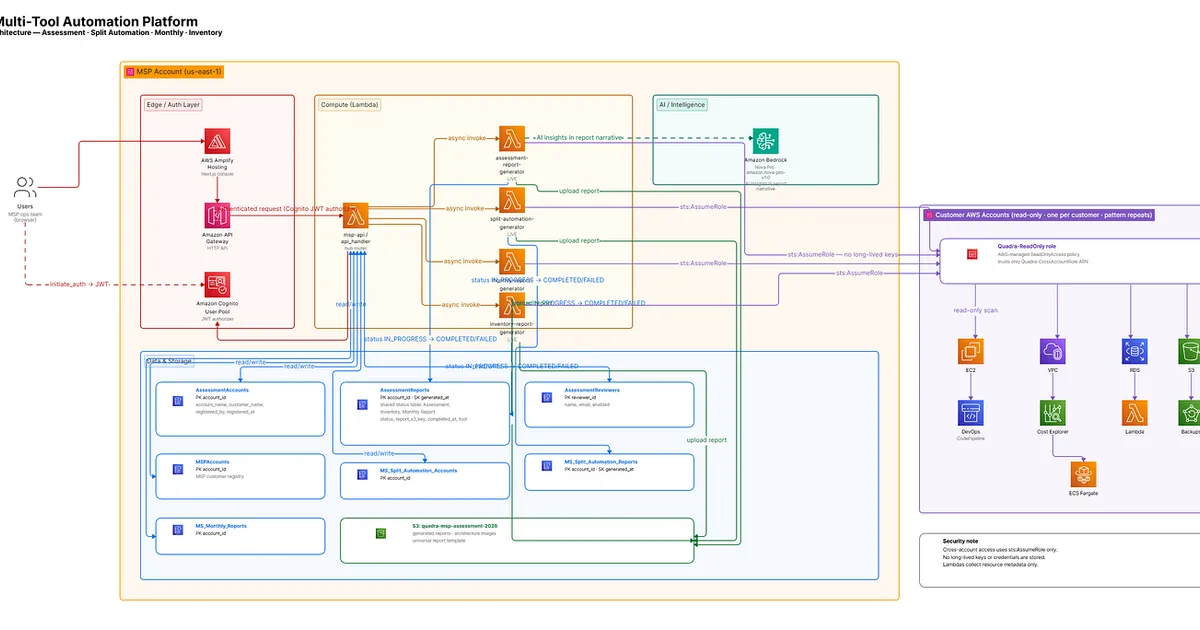The width and height of the screenshot is (1200, 630).
Task: Click the Quadra-ReadOnly role title text
Action: point(1026,245)
